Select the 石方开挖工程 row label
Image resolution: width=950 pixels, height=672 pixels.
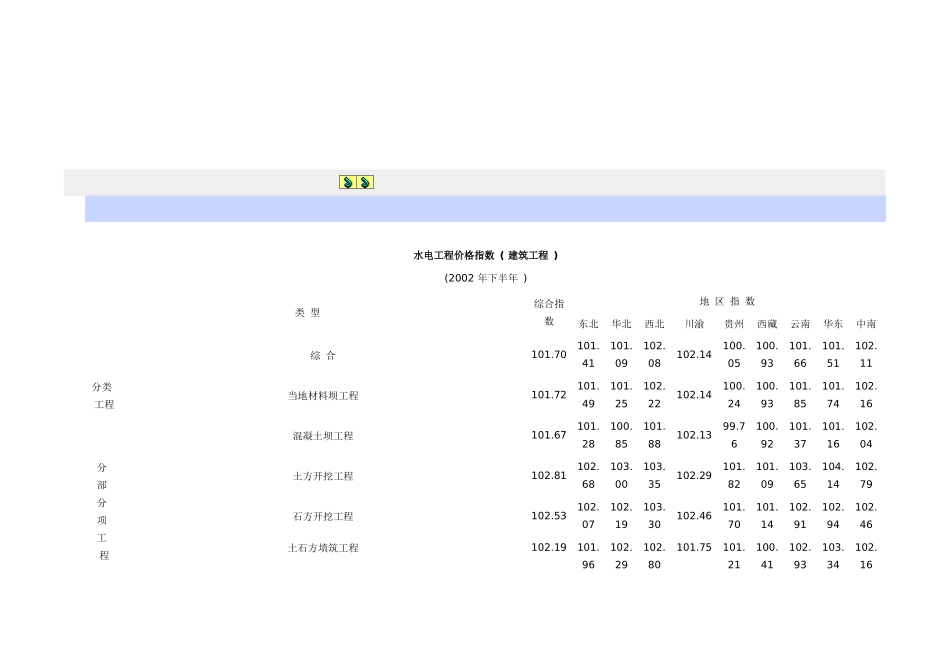tap(323, 517)
